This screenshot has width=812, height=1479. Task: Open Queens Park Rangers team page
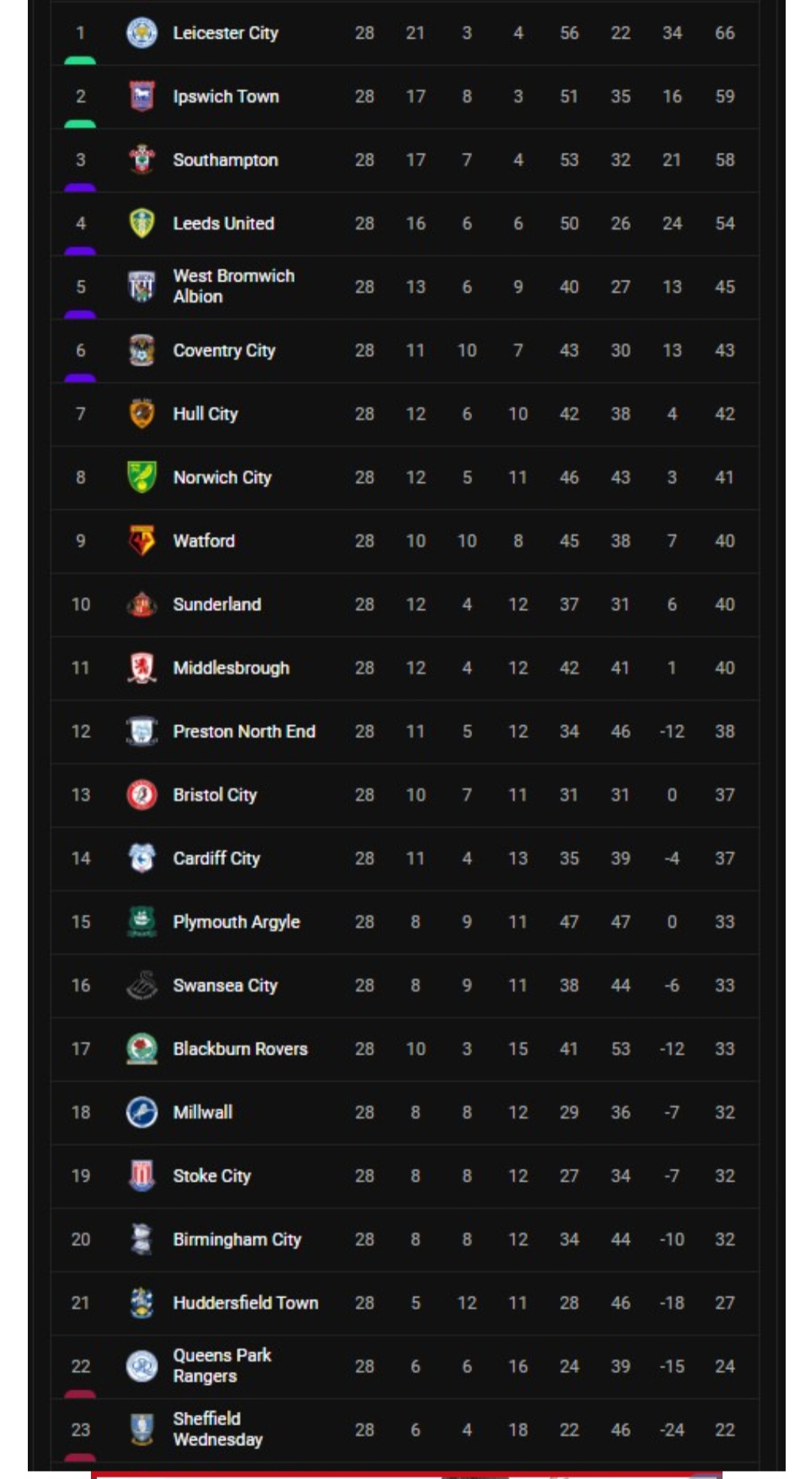[x=222, y=1366]
